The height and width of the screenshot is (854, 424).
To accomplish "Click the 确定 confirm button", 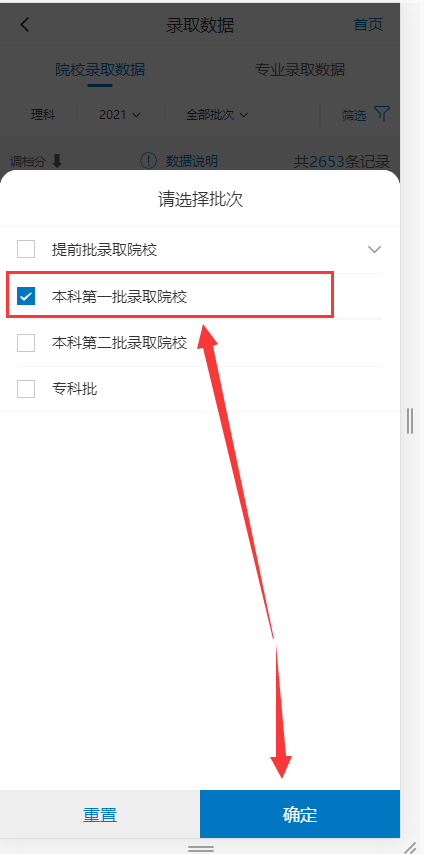I will tap(300, 814).
